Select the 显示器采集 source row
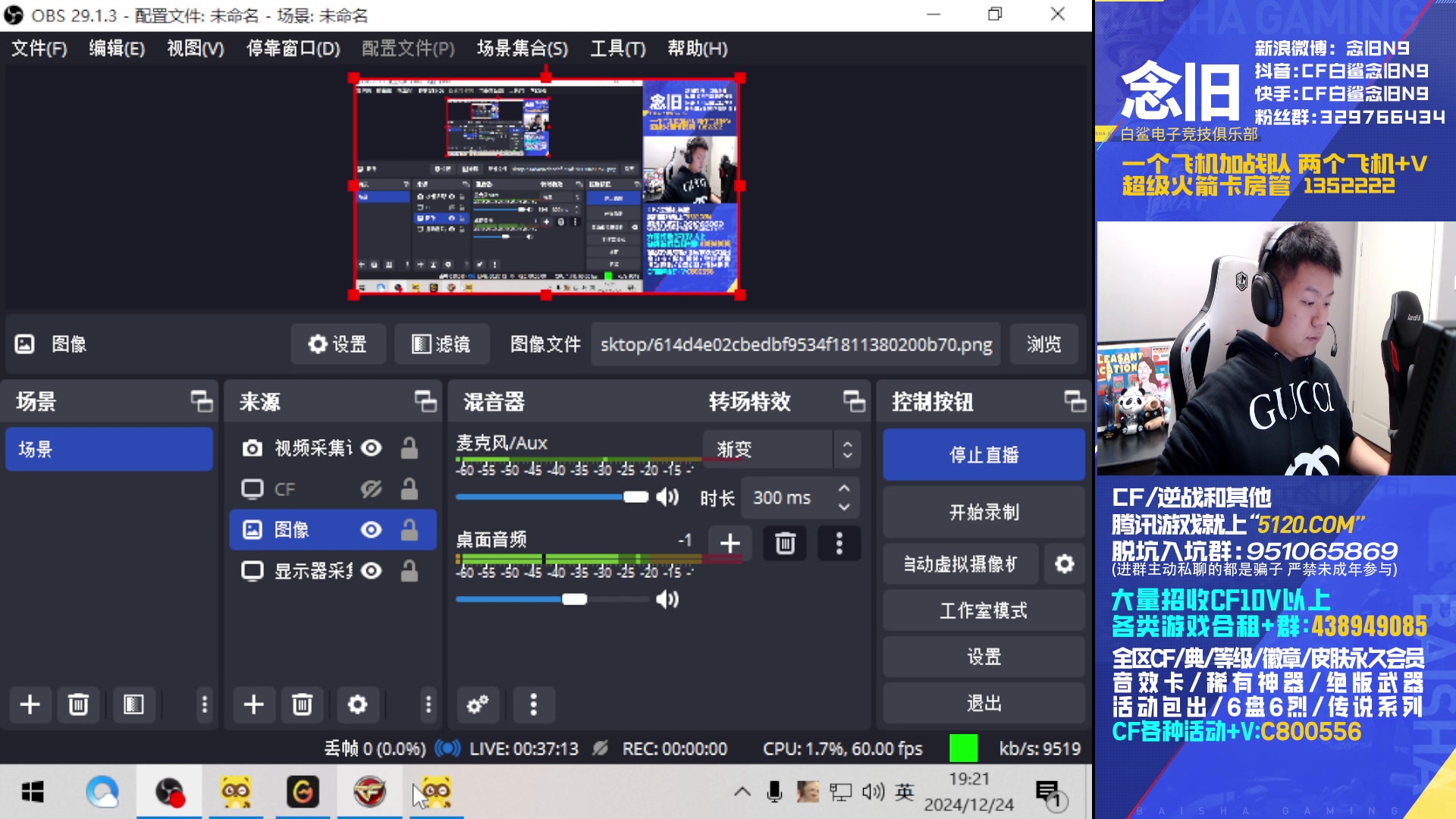 click(333, 570)
